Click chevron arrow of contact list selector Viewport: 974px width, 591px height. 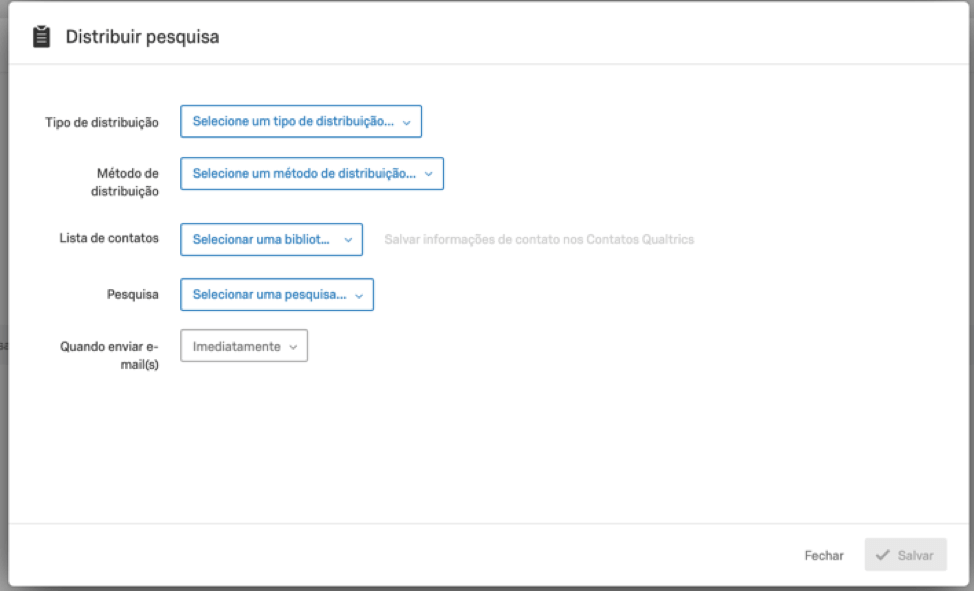(x=348, y=241)
